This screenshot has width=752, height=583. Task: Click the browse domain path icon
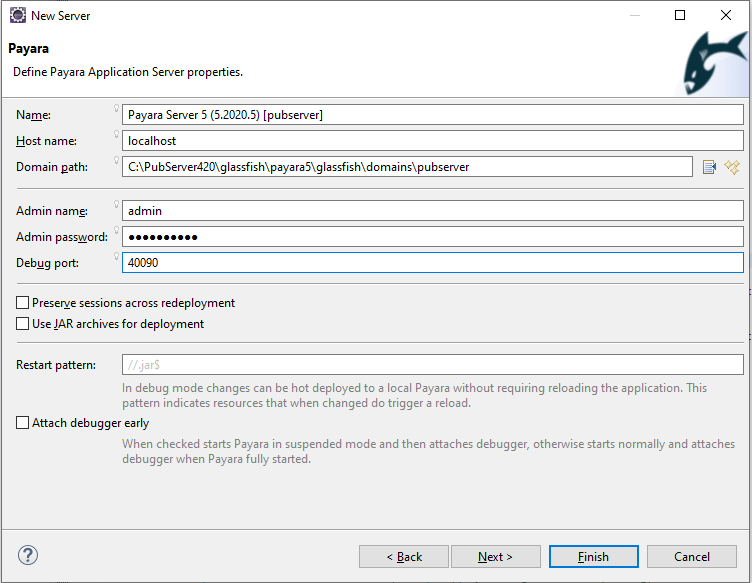click(x=709, y=167)
